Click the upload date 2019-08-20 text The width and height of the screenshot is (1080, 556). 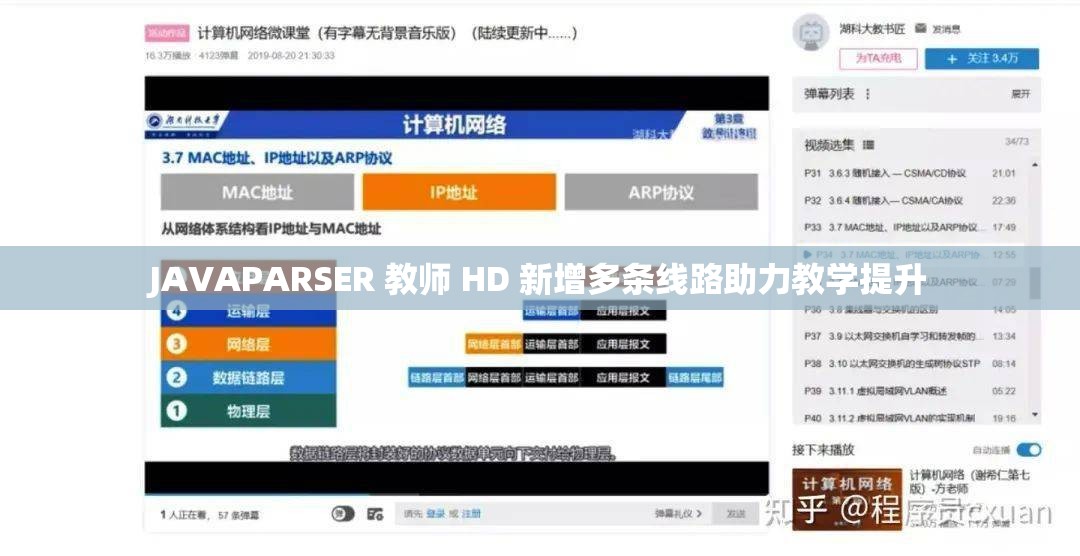coord(291,55)
